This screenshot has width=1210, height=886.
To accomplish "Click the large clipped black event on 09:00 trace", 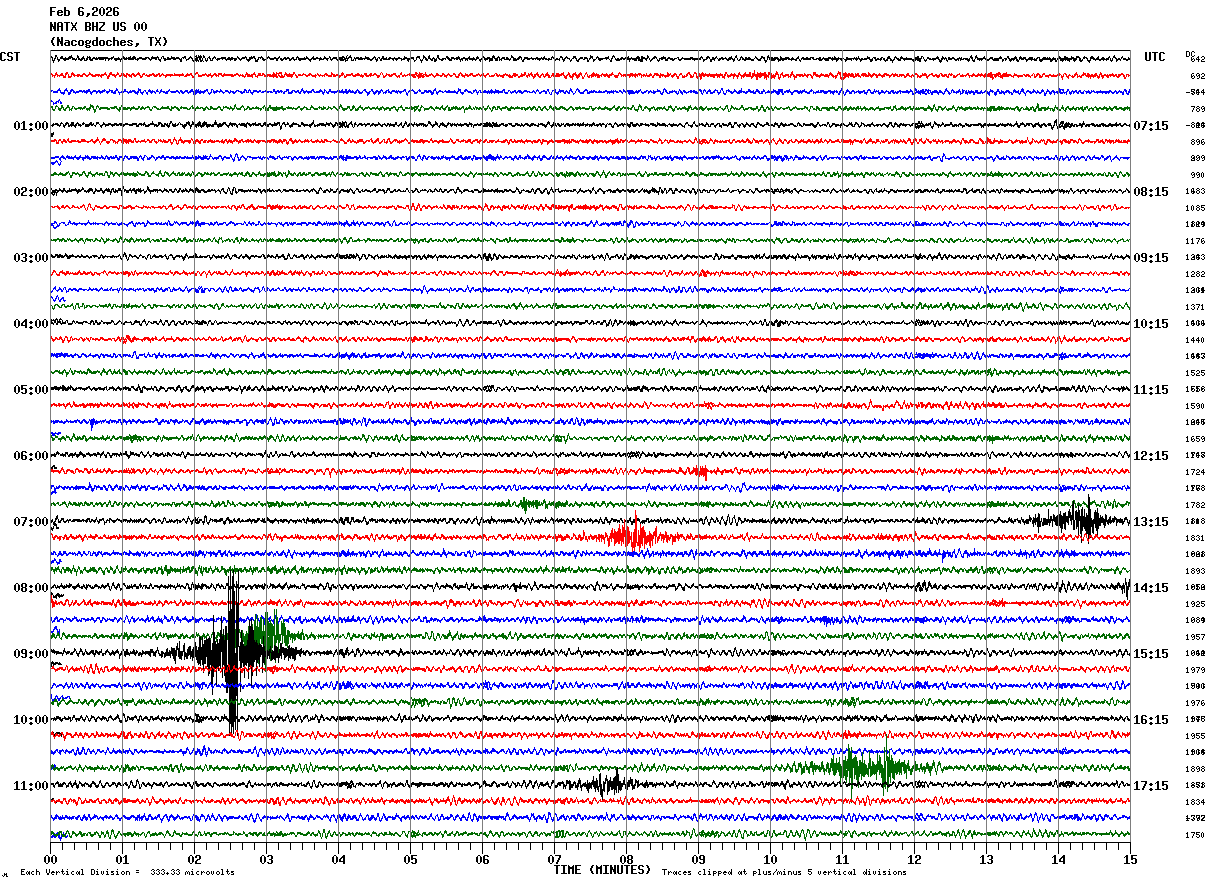I will [x=233, y=652].
